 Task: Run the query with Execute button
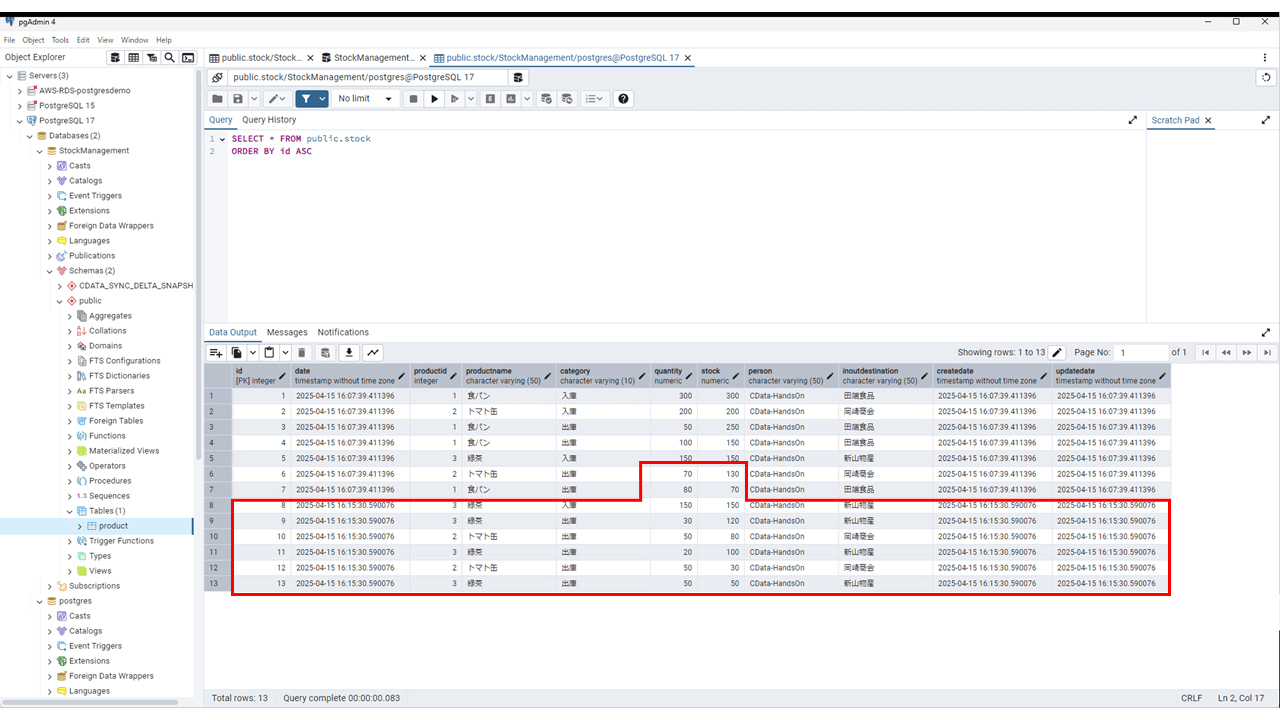click(434, 99)
